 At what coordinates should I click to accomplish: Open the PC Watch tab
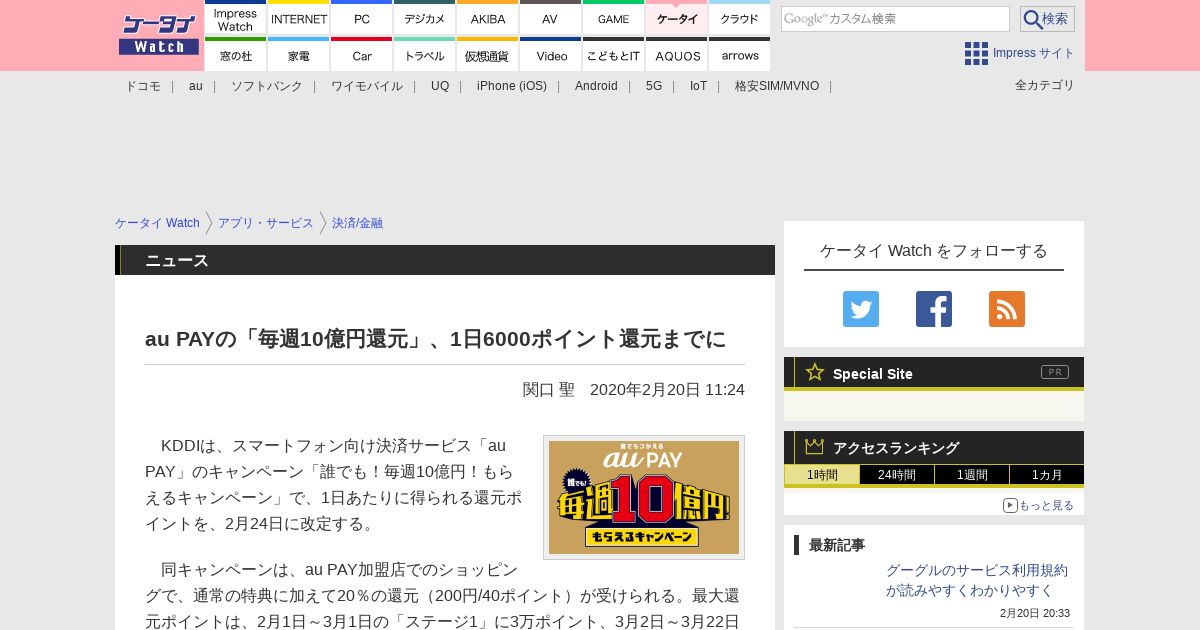pos(362,18)
